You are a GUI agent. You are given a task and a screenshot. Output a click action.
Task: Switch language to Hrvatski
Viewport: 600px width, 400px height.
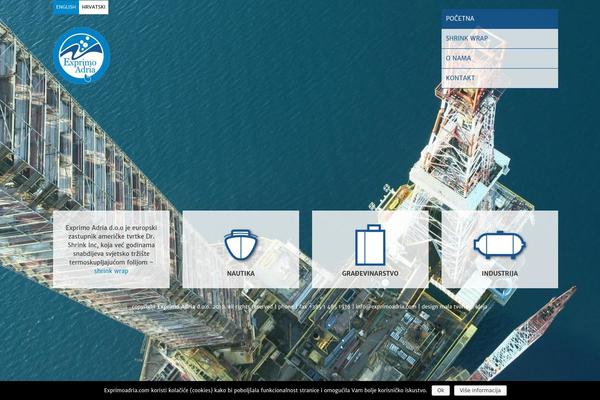click(93, 7)
